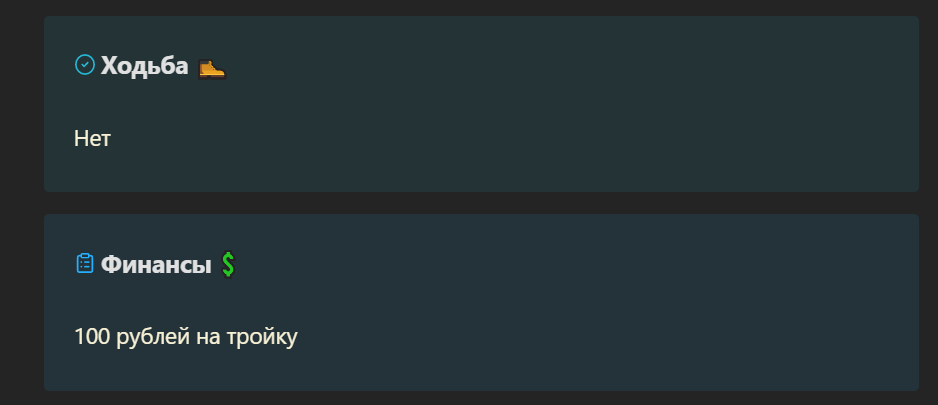
Task: Select the '100 рублей на тройку' note text
Action: (185, 337)
